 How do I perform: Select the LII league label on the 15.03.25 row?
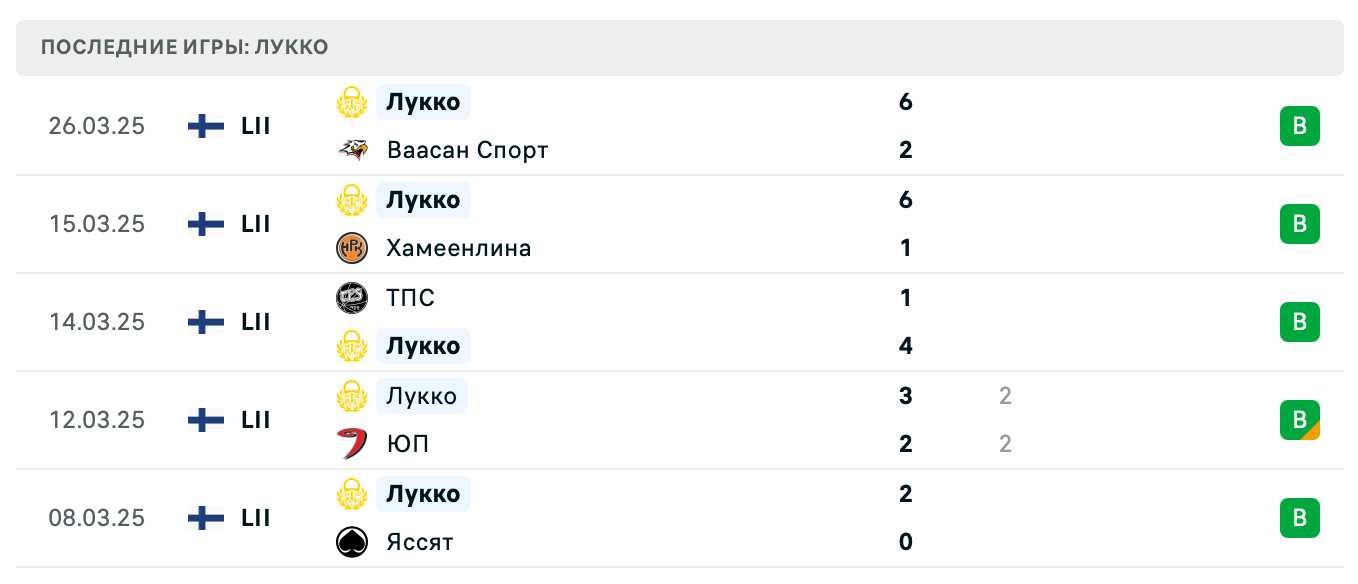point(256,223)
